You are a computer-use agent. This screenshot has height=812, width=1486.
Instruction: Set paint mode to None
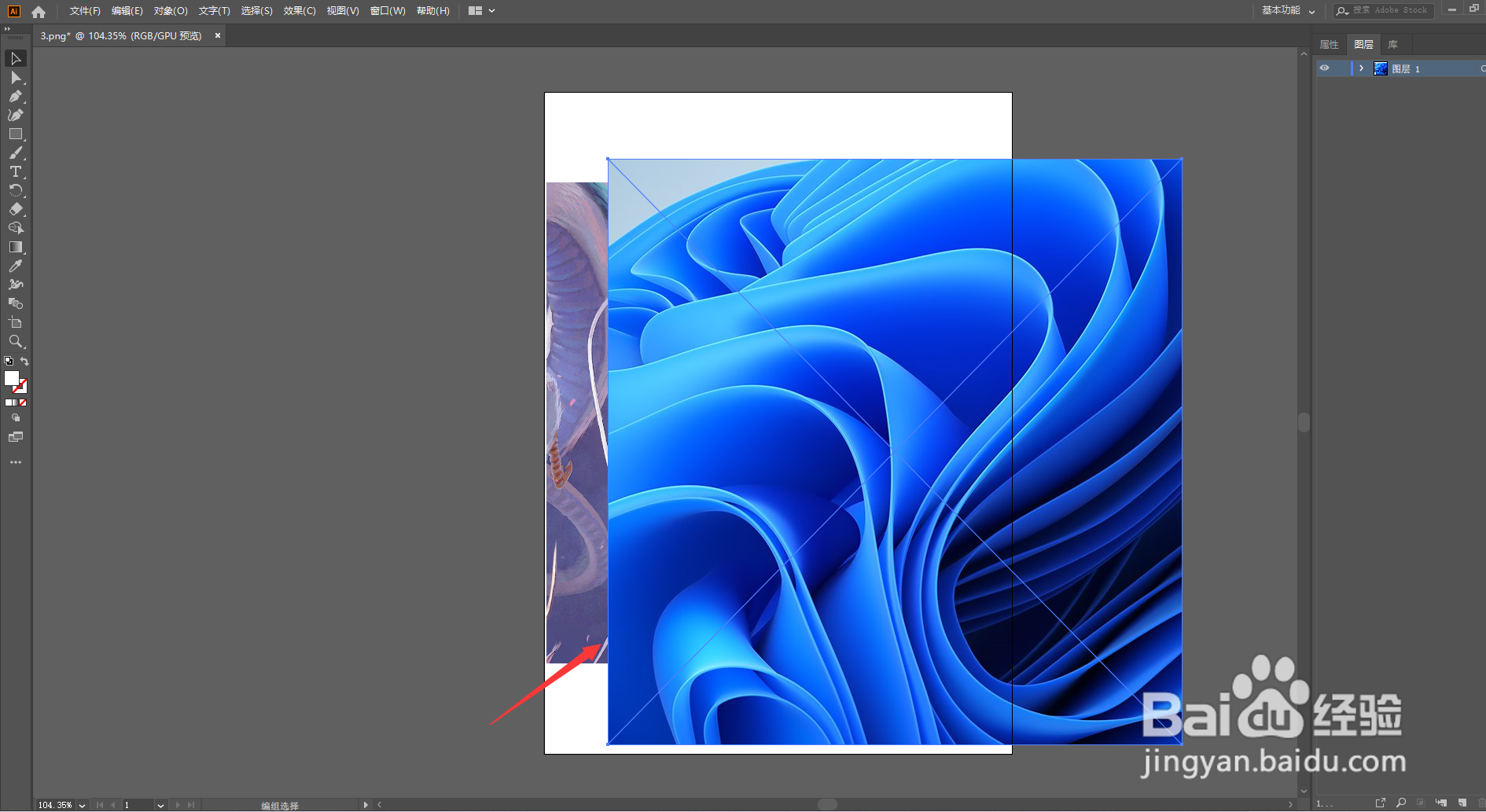pyautogui.click(x=23, y=402)
